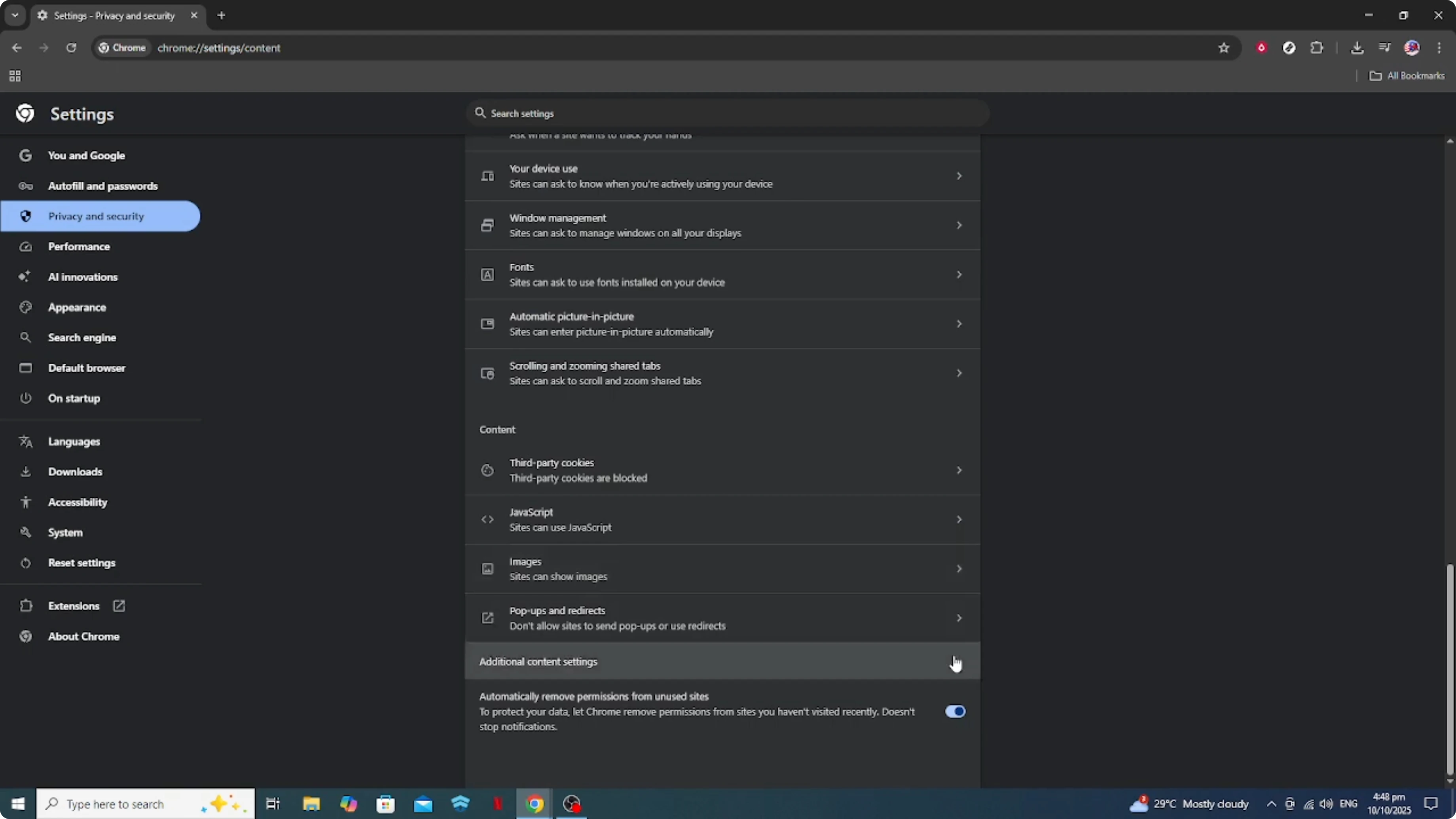
Task: Open the media controls icon in toolbar
Action: [x=1384, y=48]
